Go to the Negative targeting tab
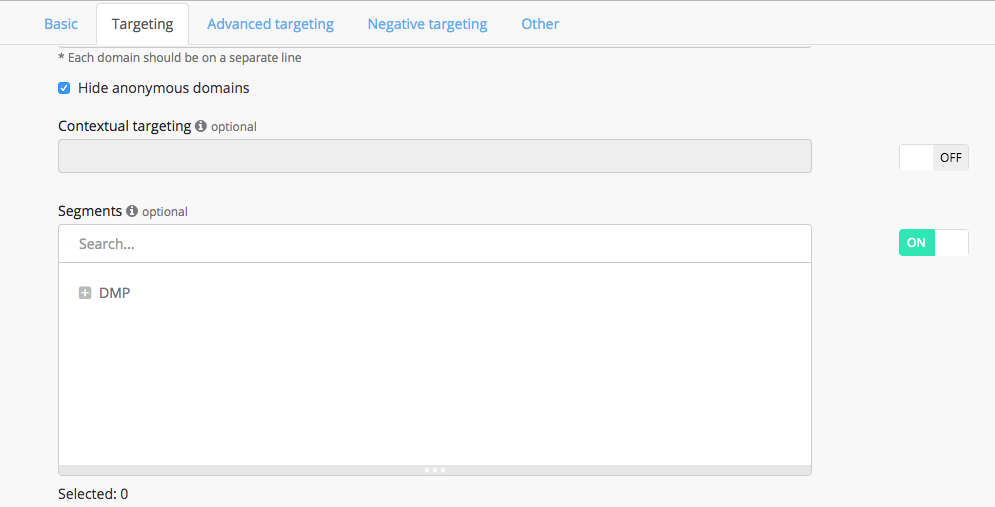The image size is (995, 507). pos(427,24)
